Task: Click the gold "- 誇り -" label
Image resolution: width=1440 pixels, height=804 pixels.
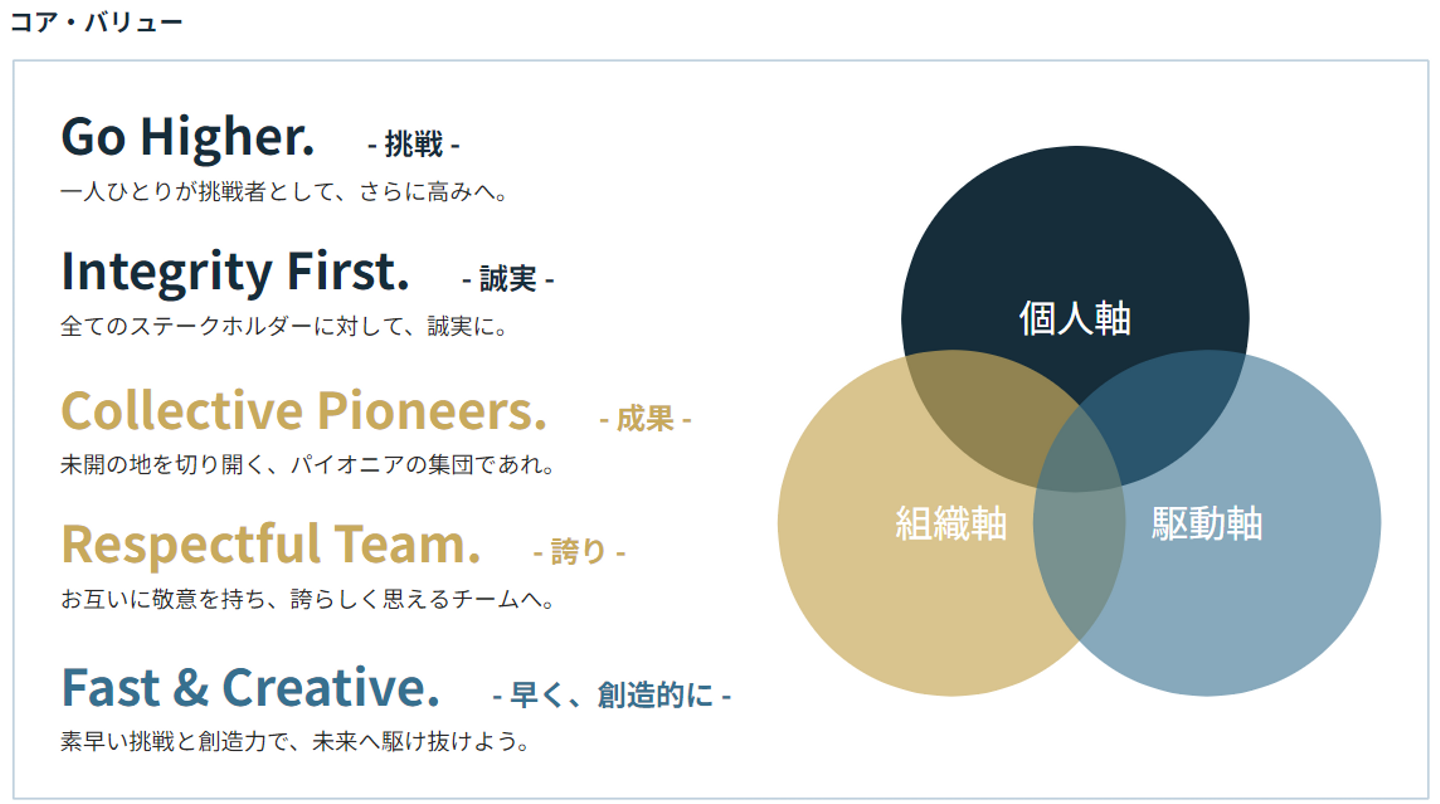Action: [579, 552]
